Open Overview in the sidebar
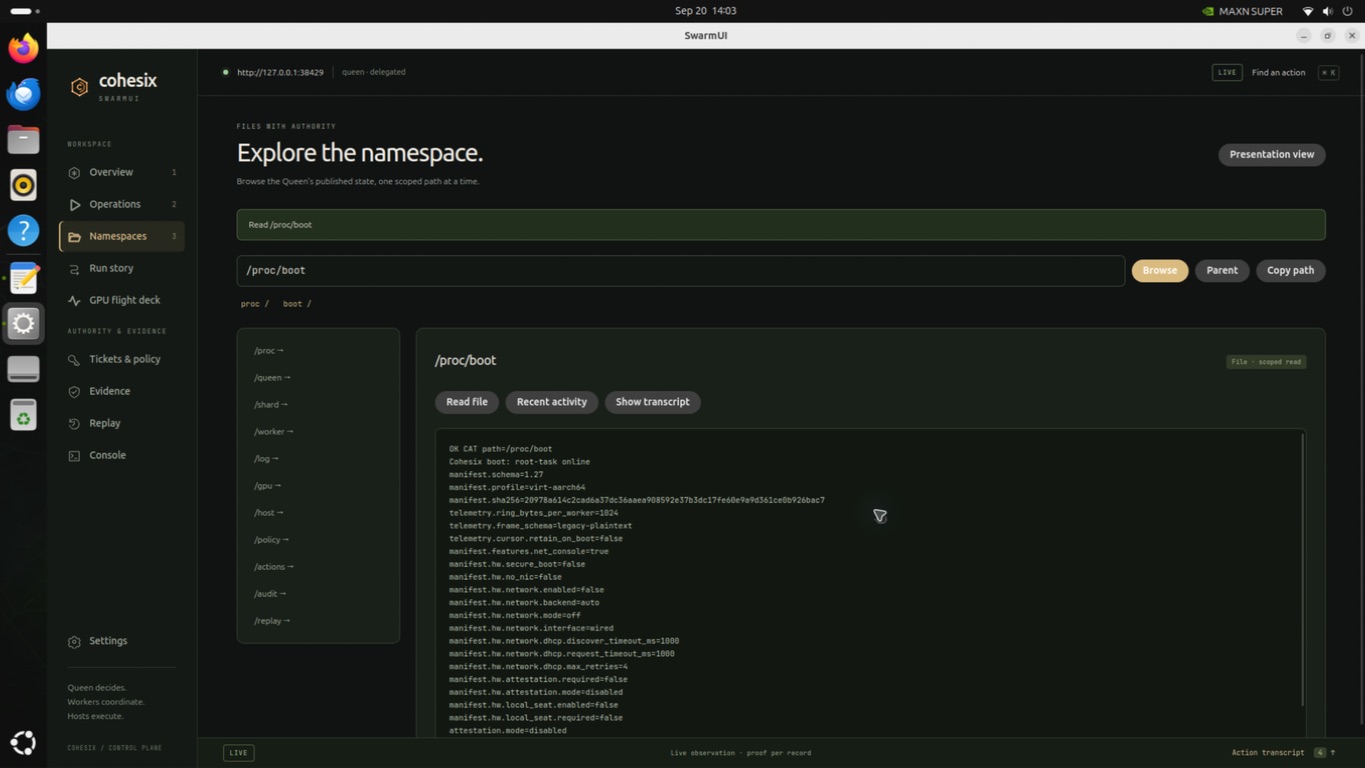The image size is (1365, 768). click(x=121, y=172)
